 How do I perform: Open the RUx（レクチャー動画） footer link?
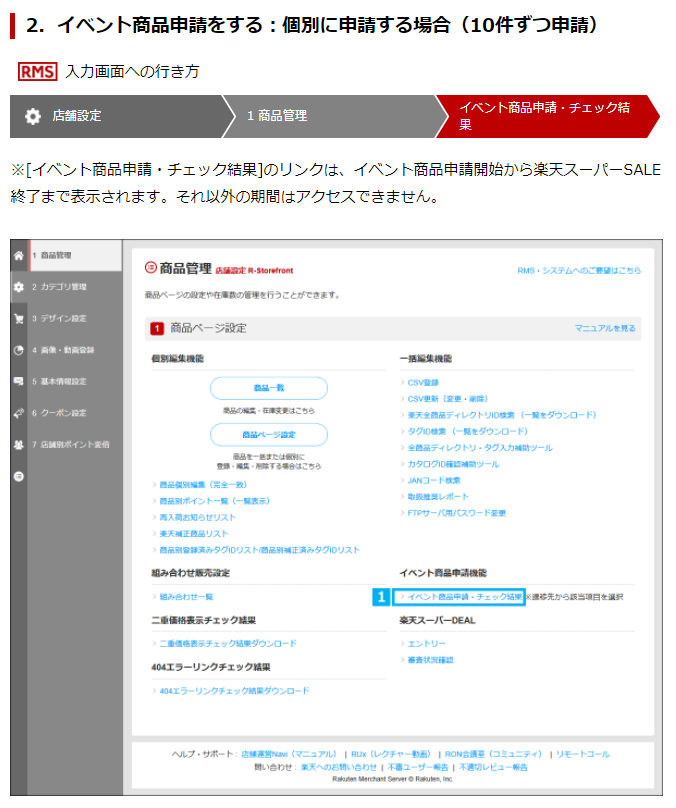pos(391,754)
